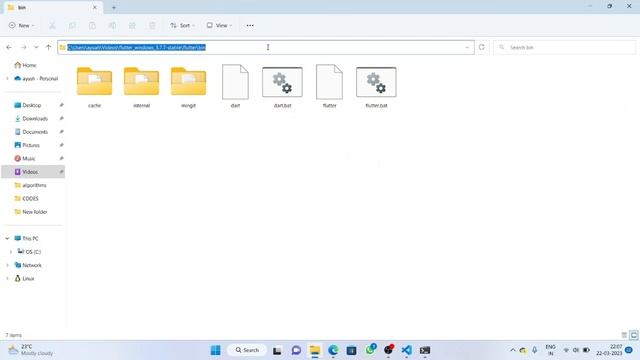Open Downloads in quick access
This screenshot has height=360, width=640.
tap(35, 119)
